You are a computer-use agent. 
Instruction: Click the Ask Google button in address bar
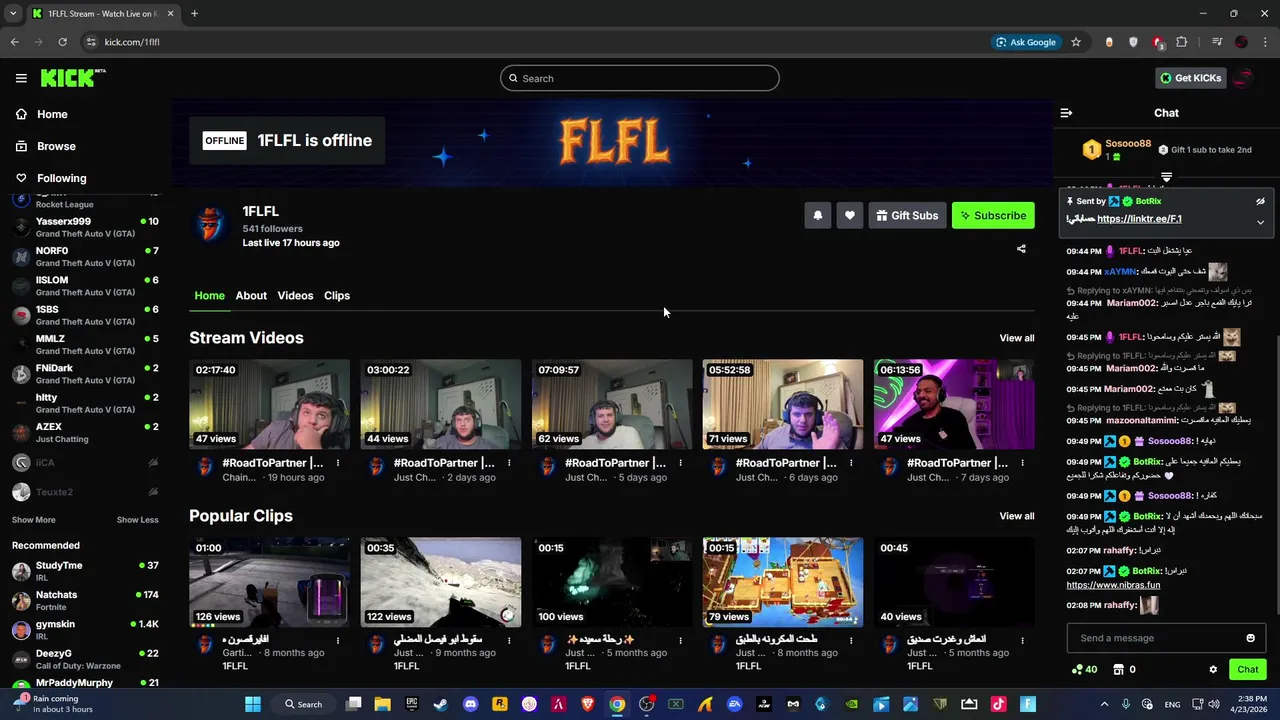pyautogui.click(x=1026, y=42)
